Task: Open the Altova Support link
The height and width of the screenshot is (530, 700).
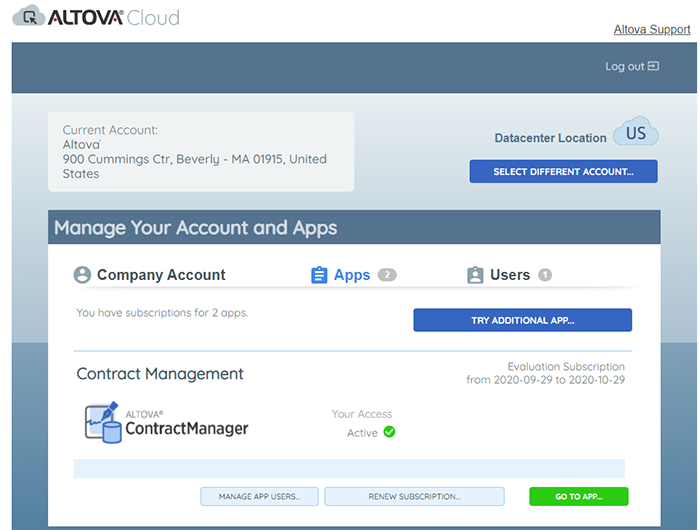Action: 651,30
